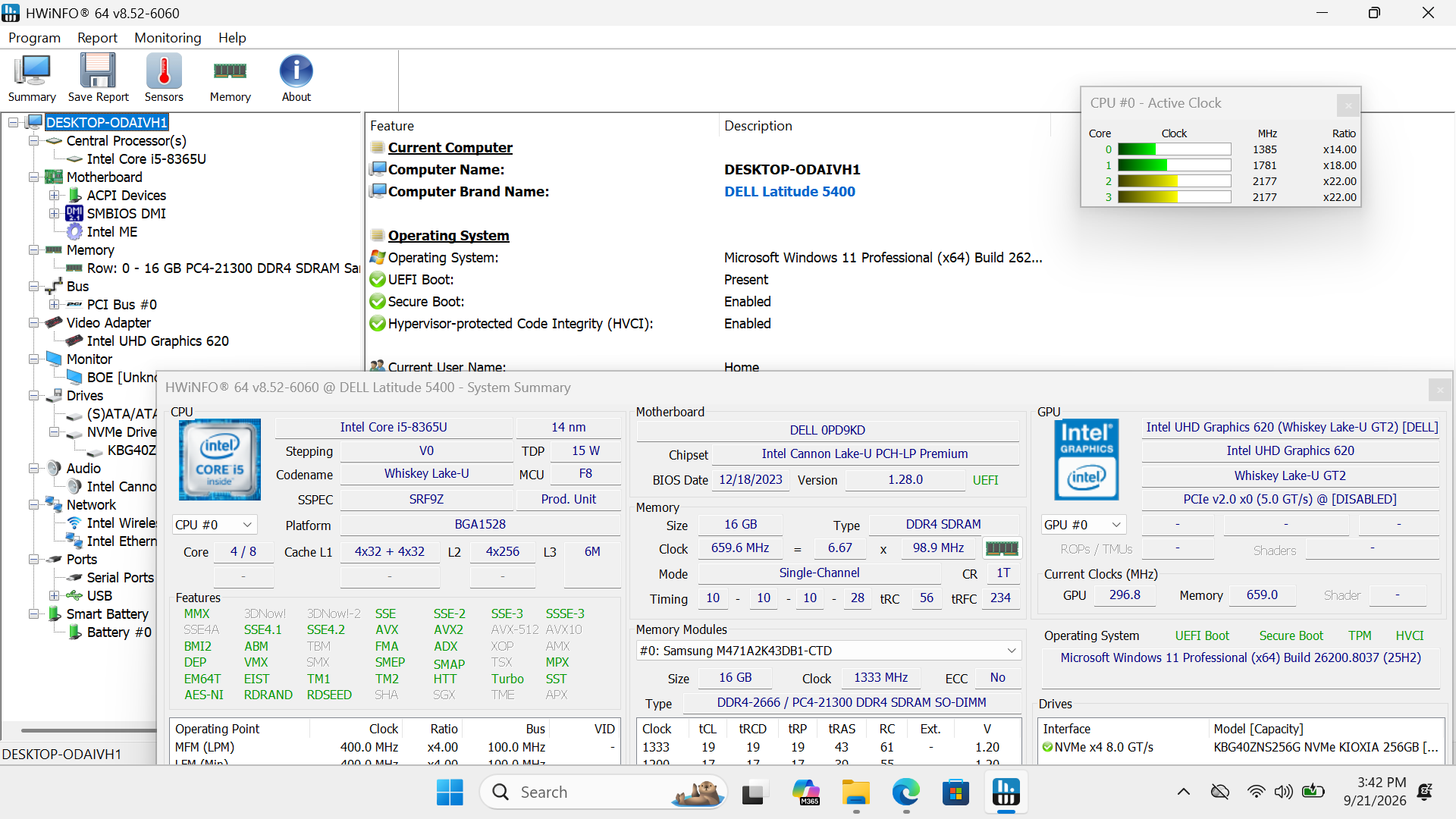Viewport: 1456px width, 819px height.
Task: Open the Wi-Fi network tray icon
Action: point(1256,792)
